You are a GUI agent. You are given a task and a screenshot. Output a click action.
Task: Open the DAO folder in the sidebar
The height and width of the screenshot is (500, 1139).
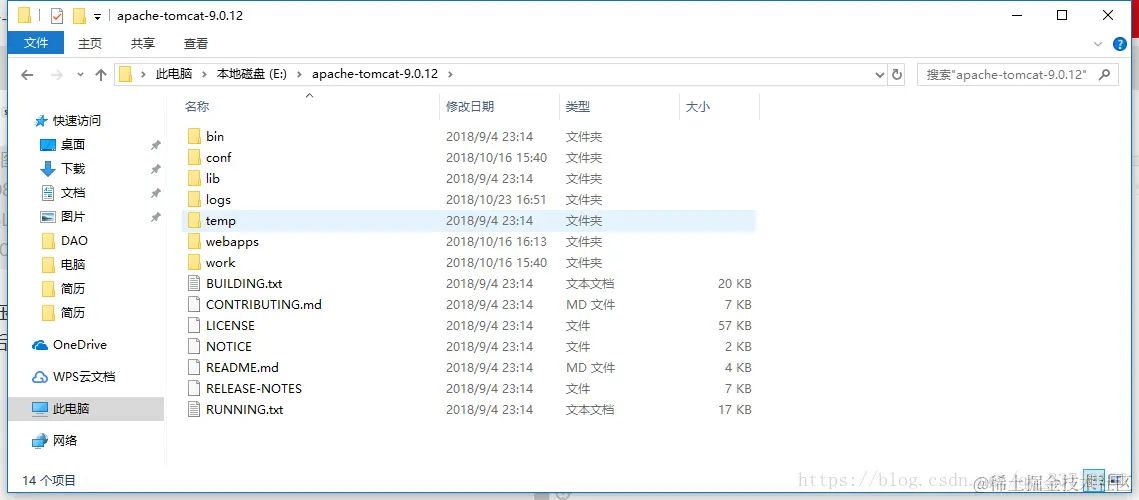[x=74, y=241]
